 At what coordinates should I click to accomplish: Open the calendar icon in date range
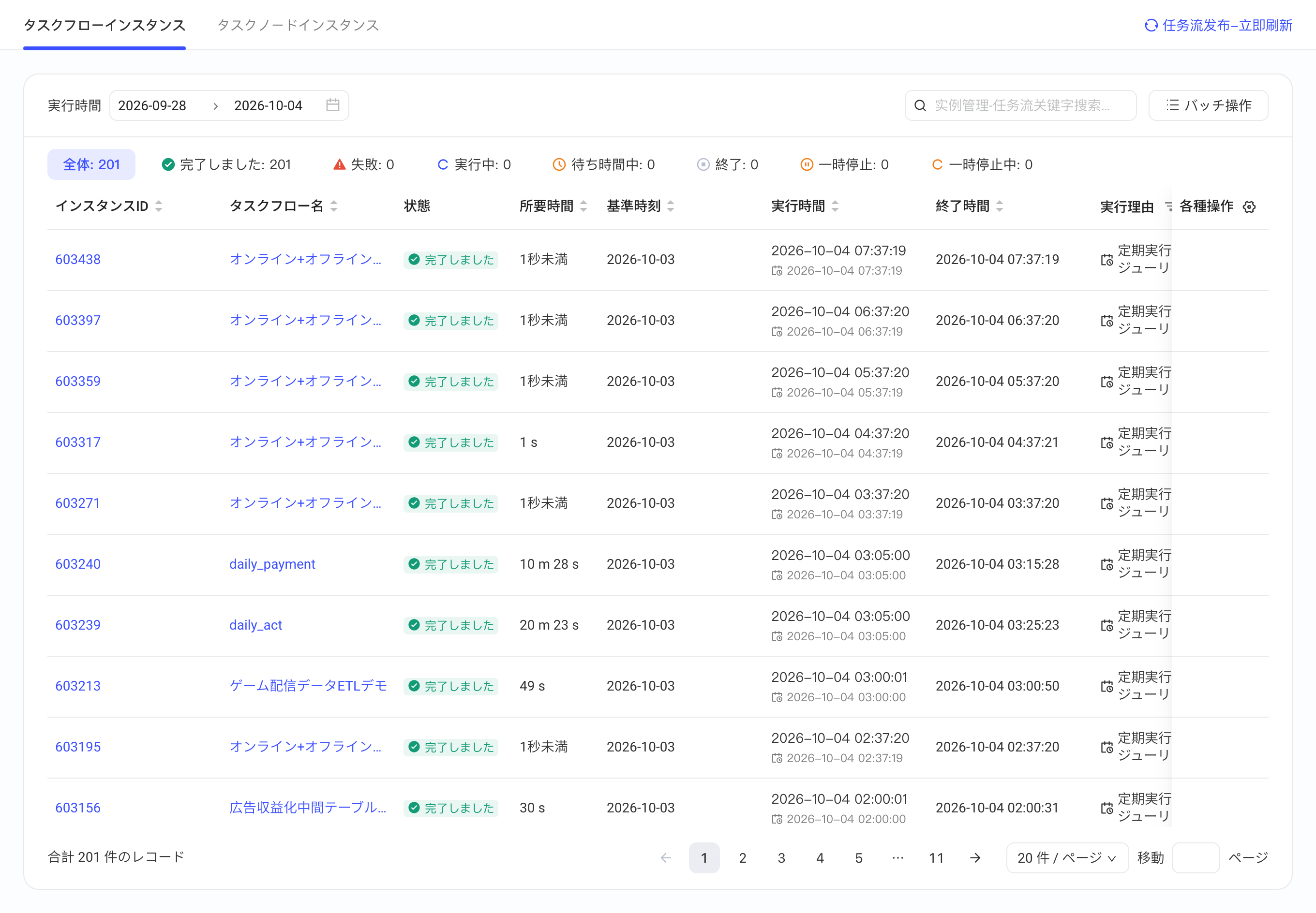pos(332,105)
